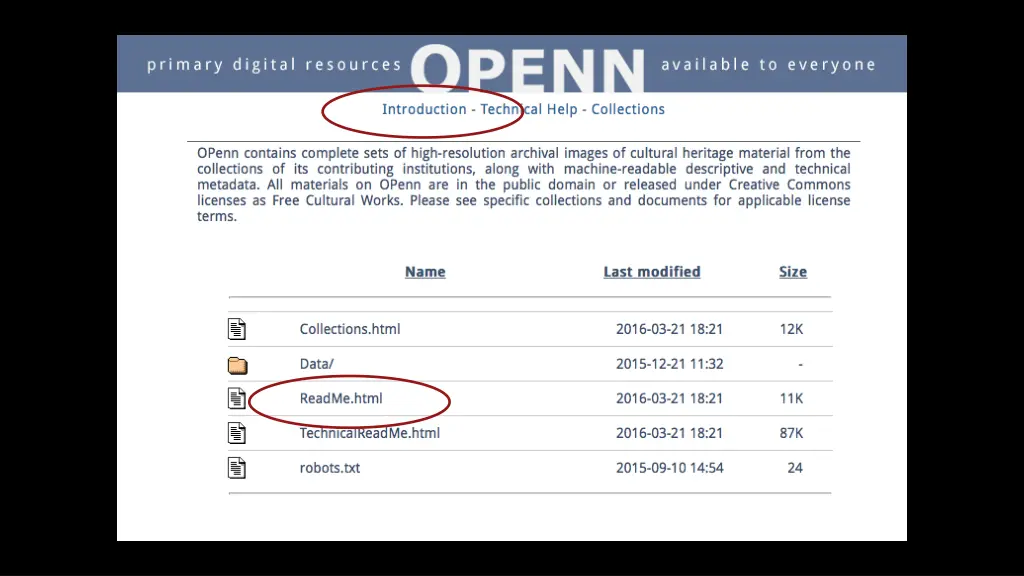
Task: Click the OPenn description paragraph
Action: coord(524,184)
